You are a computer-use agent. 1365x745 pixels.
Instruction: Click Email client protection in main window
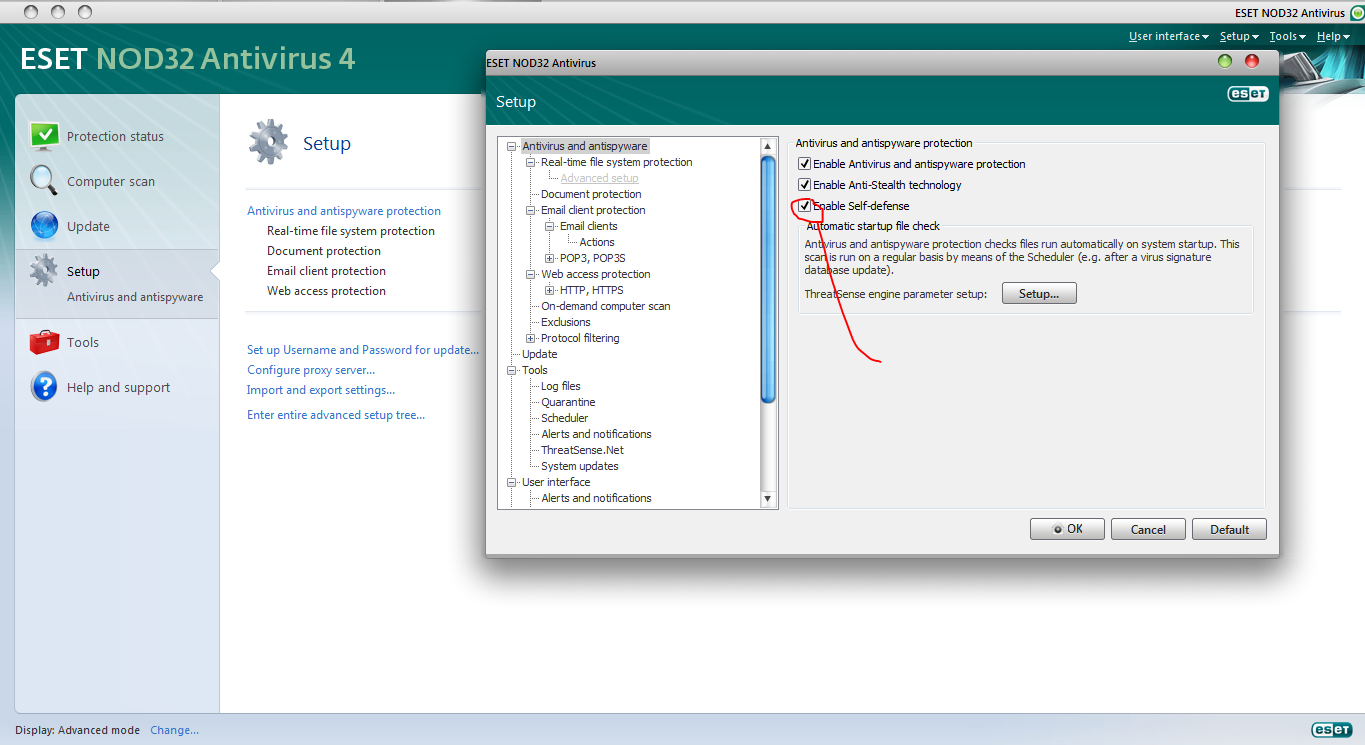(x=326, y=271)
